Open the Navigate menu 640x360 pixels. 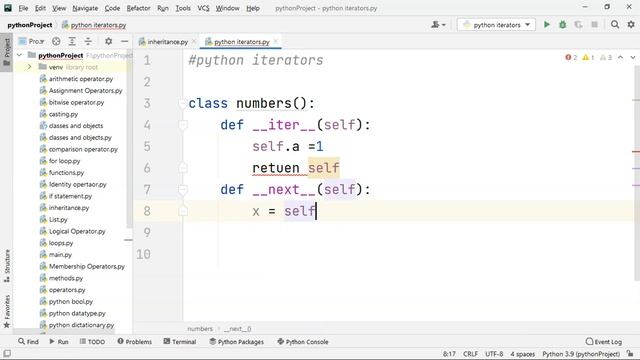click(x=85, y=8)
